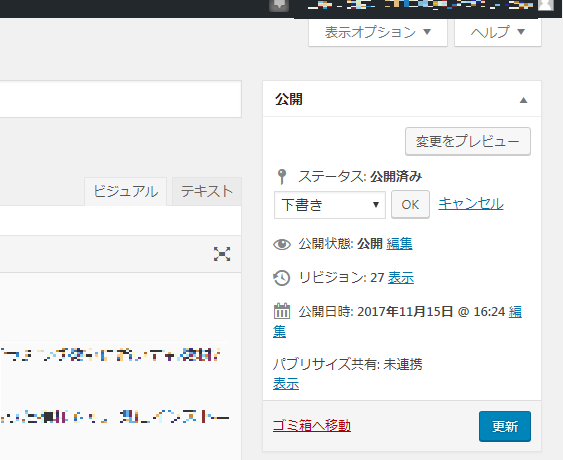Switch editor to ビジュアル tab
The width and height of the screenshot is (563, 460).
[x=126, y=191]
